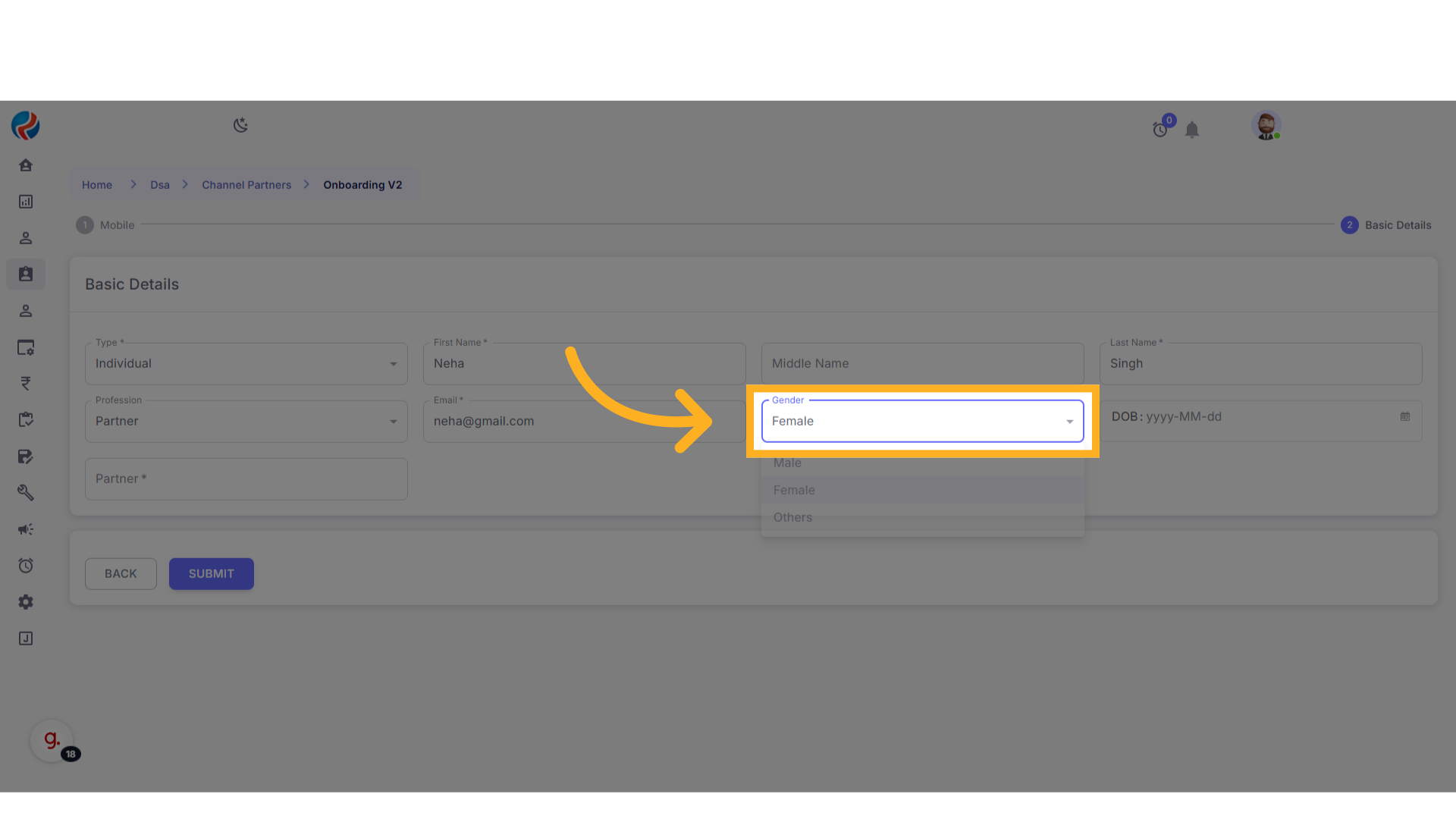Select Male from gender list
Screen dimensions: 1456x819
tap(788, 463)
